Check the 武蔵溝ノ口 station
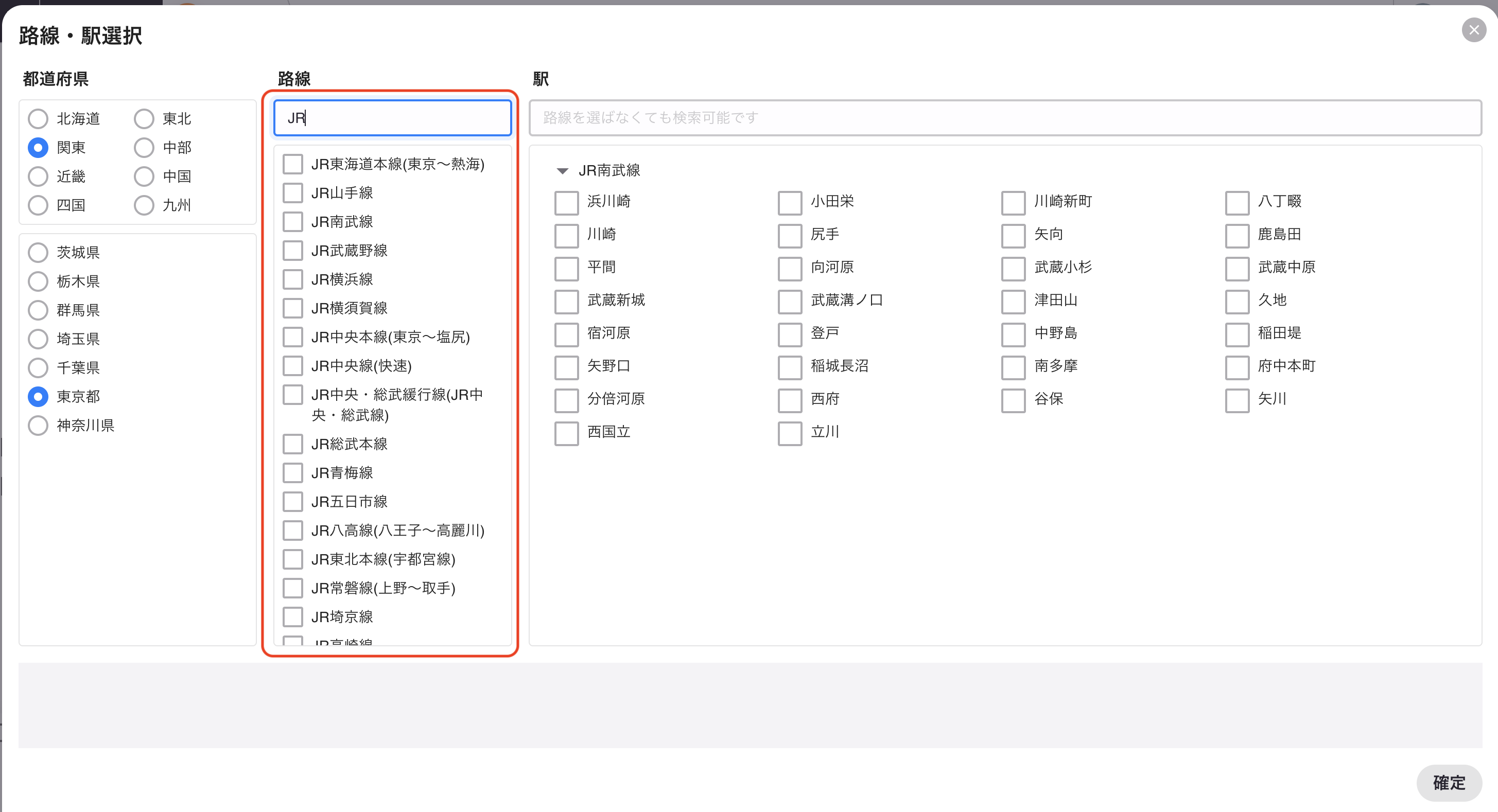 click(790, 302)
